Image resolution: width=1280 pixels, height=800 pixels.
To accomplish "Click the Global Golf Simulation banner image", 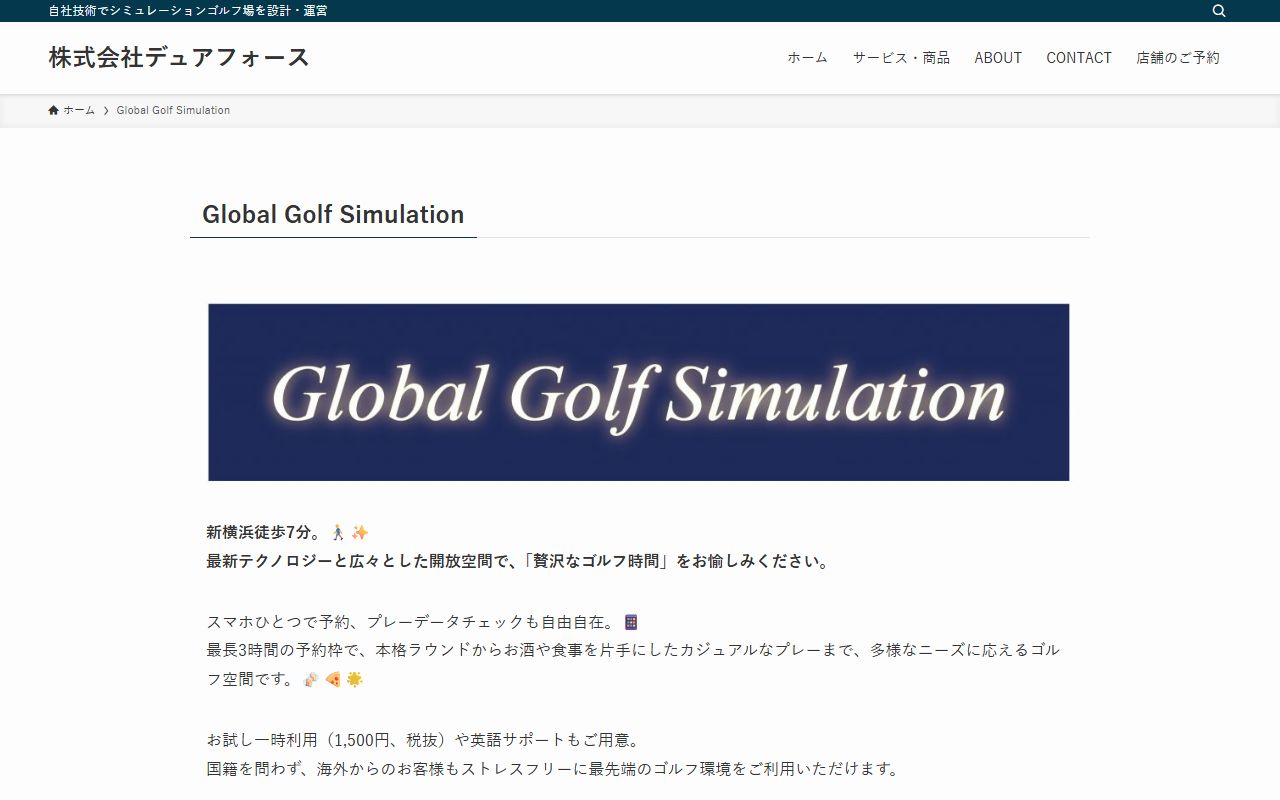I will tap(638, 392).
